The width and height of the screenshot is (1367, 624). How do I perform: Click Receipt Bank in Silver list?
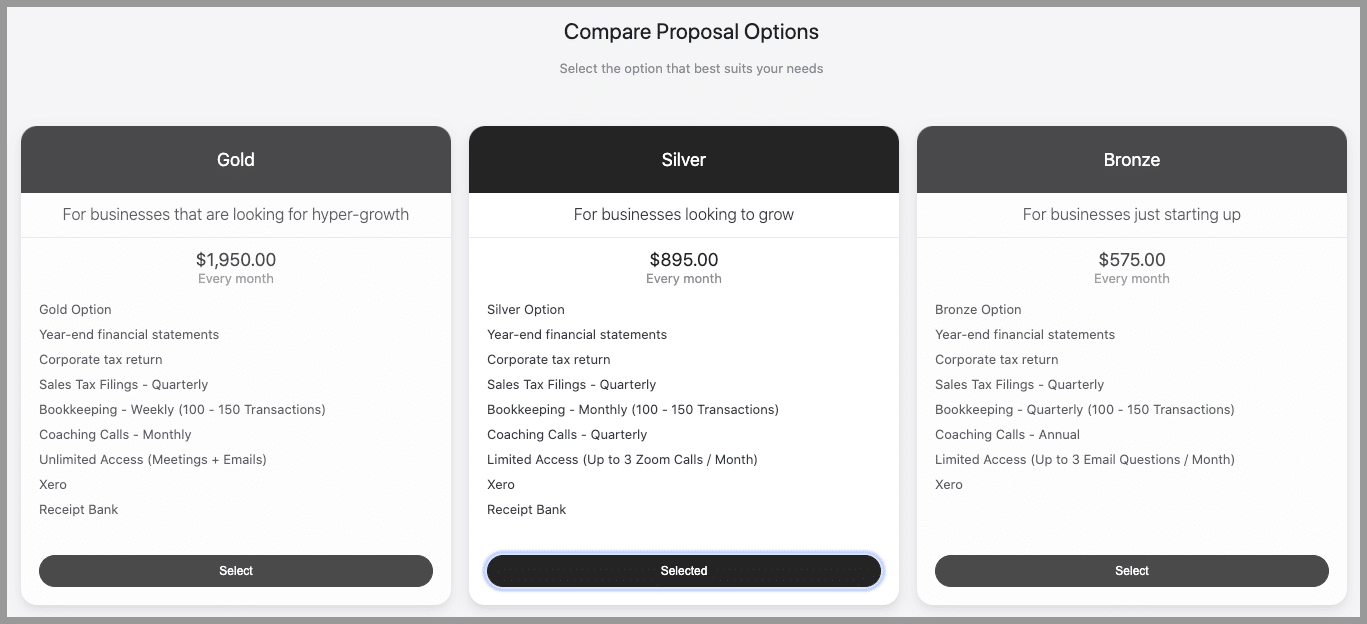tap(527, 510)
